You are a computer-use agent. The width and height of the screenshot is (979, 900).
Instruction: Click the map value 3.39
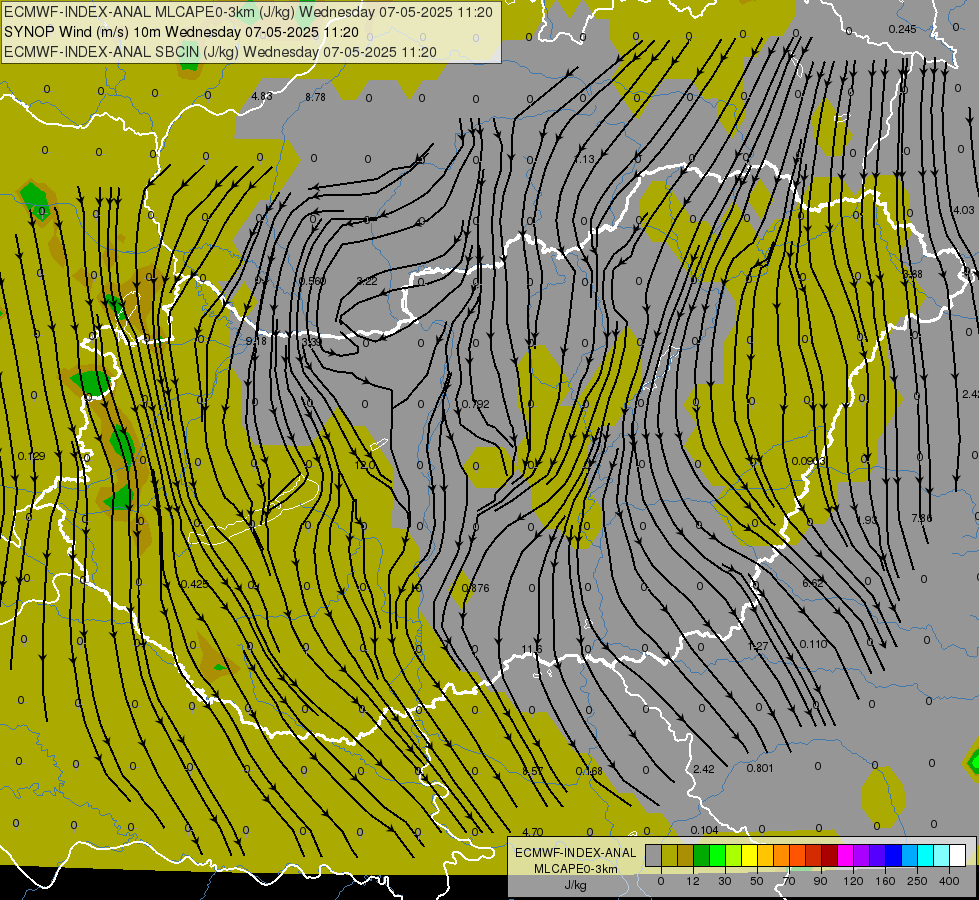coord(311,342)
